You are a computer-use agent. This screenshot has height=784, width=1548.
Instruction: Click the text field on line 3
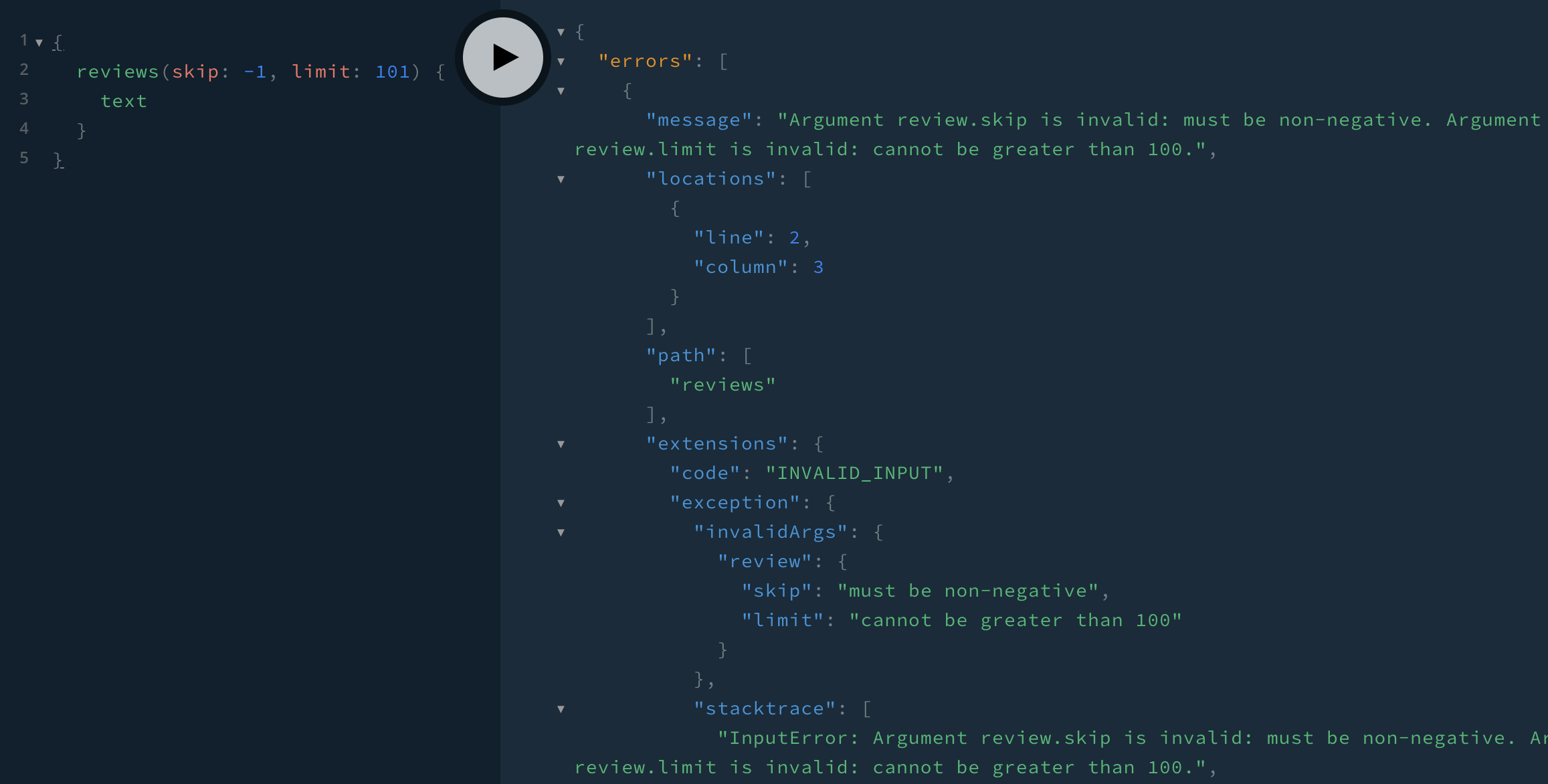124,101
